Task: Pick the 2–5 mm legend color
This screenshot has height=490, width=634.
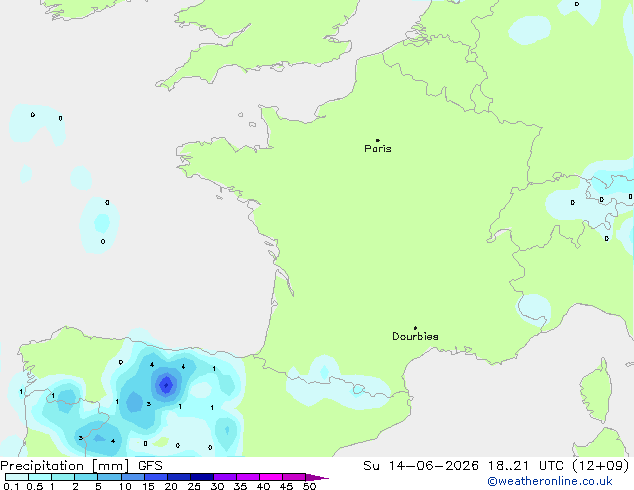Action: (86, 477)
